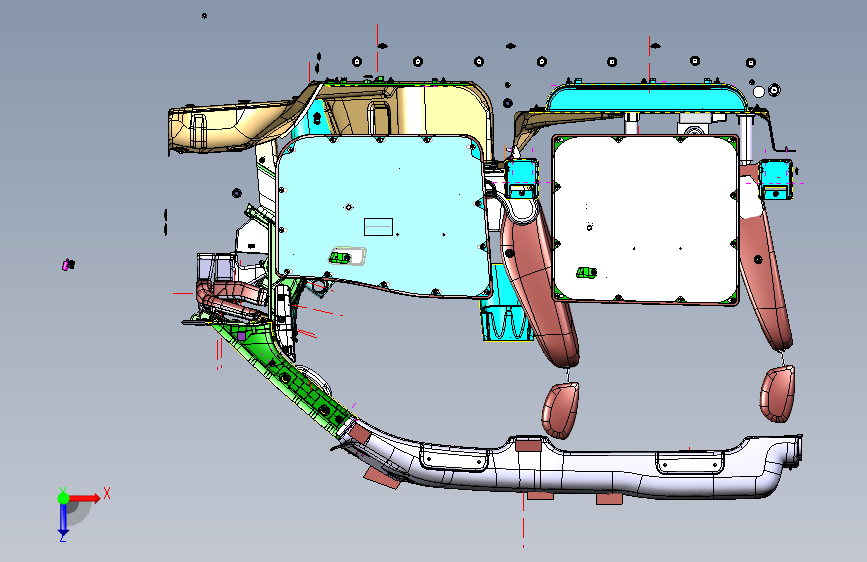Click the blue Z axis arrow of the triad

tap(63, 519)
